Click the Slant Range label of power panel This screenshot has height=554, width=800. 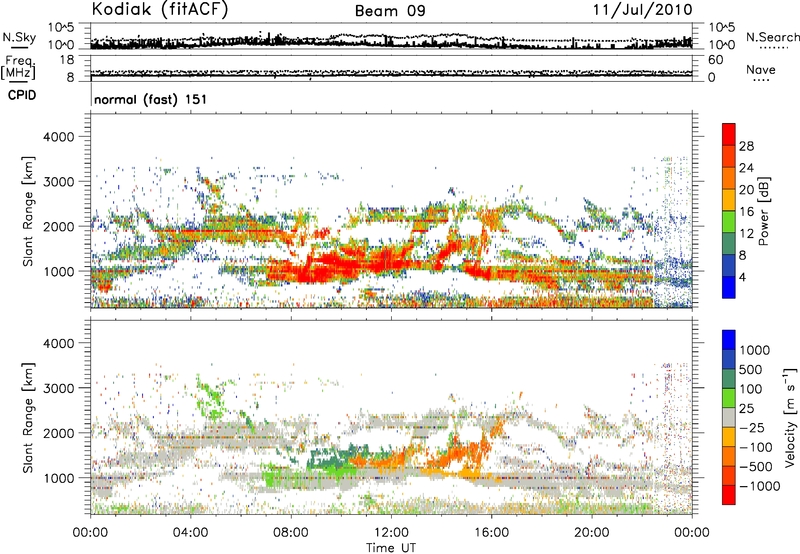(28, 211)
